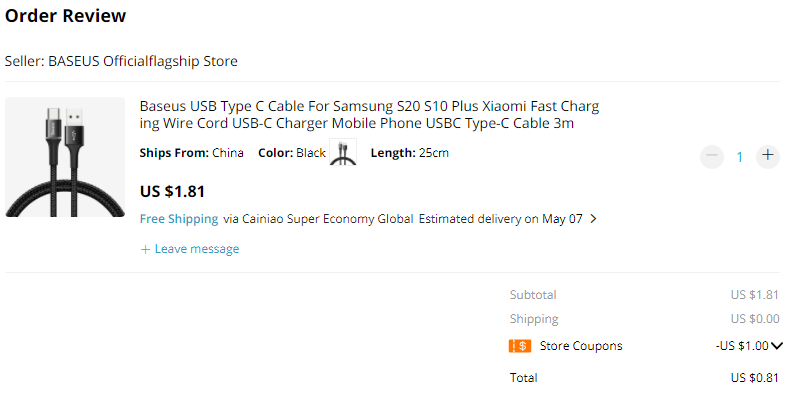Select the quantity number field

pyautogui.click(x=739, y=157)
